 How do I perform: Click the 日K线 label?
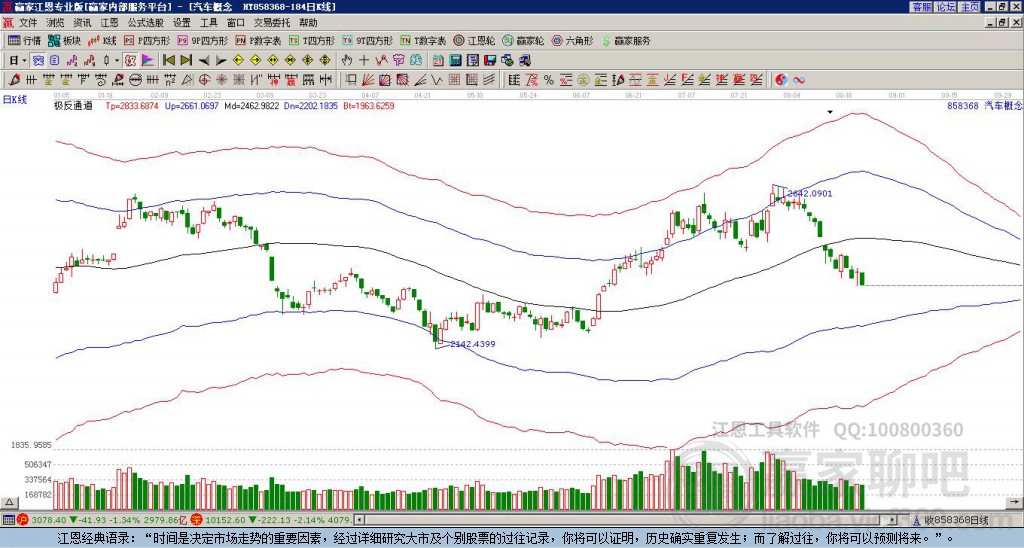15,100
